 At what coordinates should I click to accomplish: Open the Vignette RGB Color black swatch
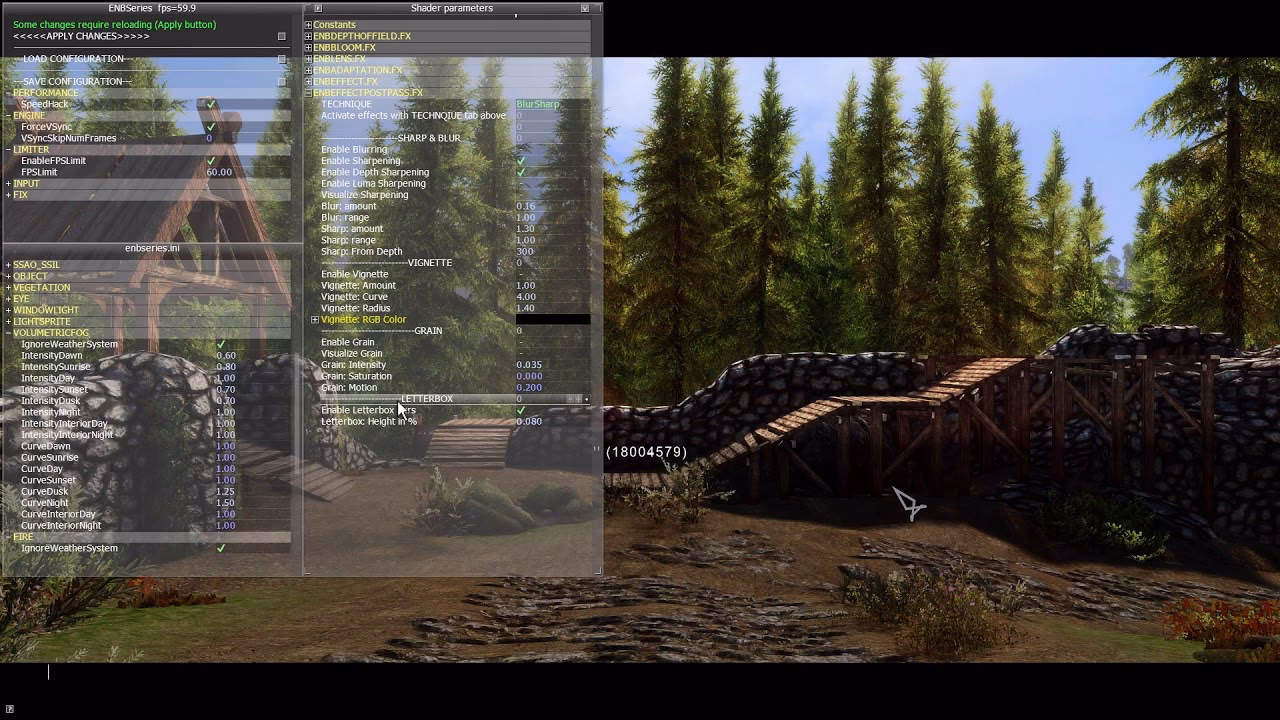pos(552,320)
